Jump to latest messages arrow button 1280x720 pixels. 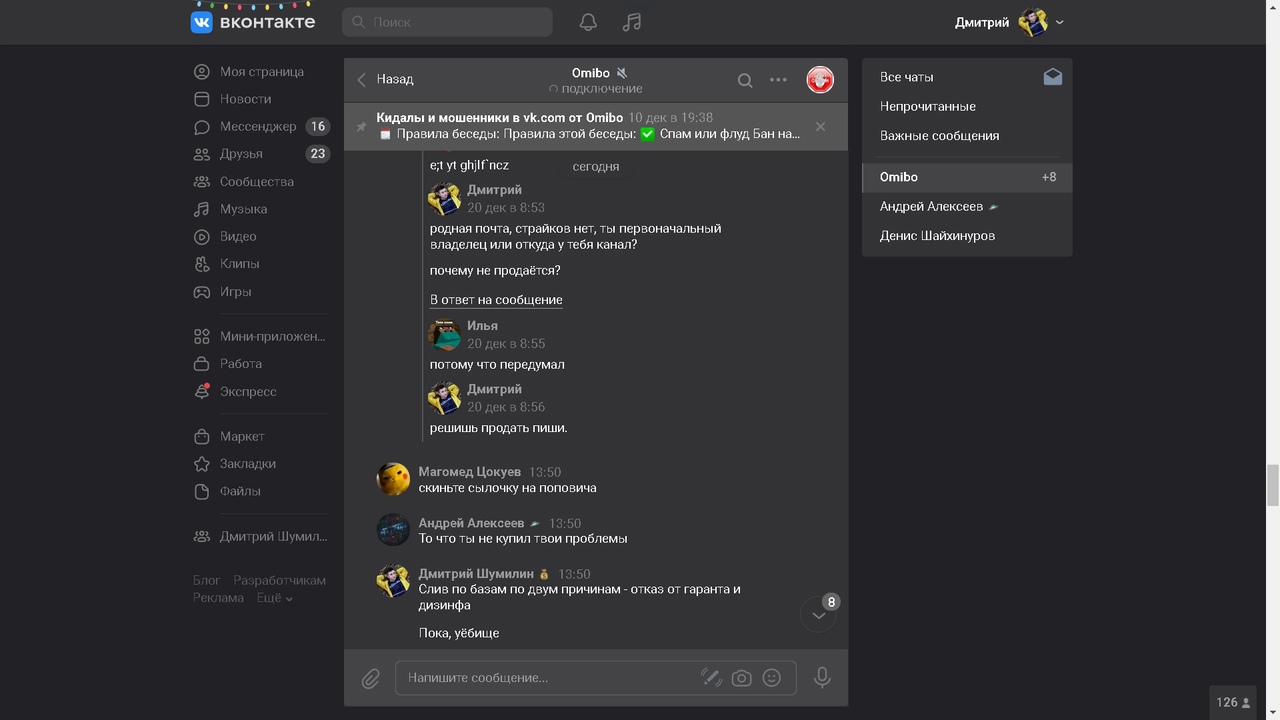coord(818,615)
